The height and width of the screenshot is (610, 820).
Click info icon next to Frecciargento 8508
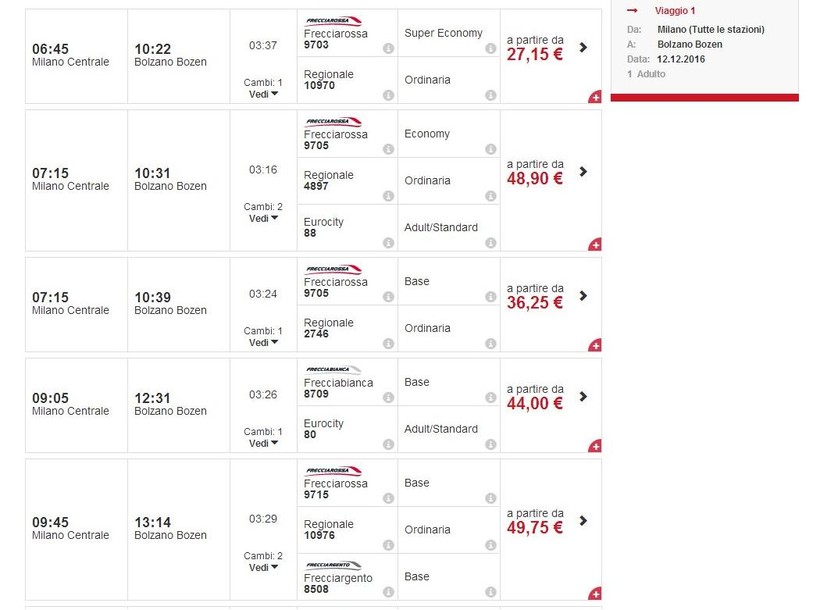point(388,592)
